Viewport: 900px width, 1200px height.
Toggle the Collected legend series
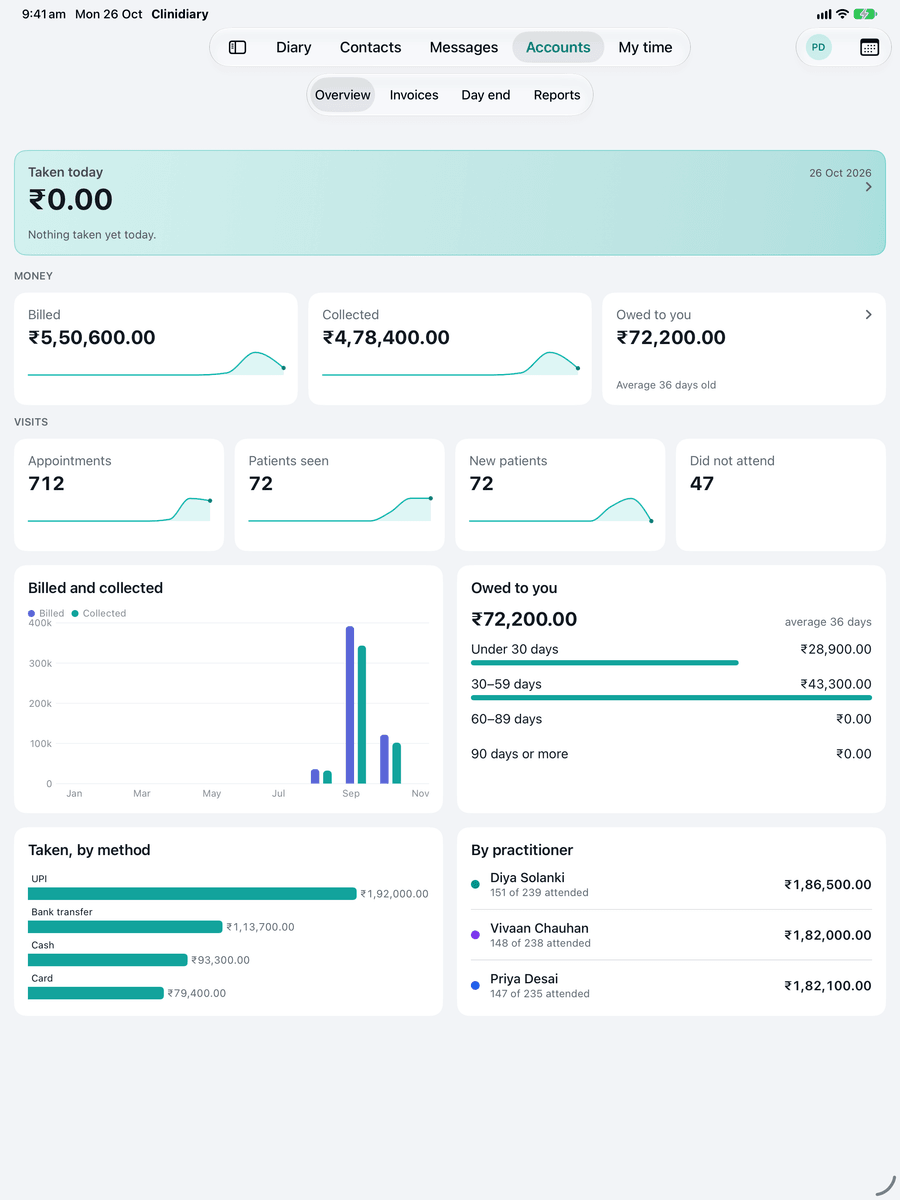pyautogui.click(x=99, y=613)
